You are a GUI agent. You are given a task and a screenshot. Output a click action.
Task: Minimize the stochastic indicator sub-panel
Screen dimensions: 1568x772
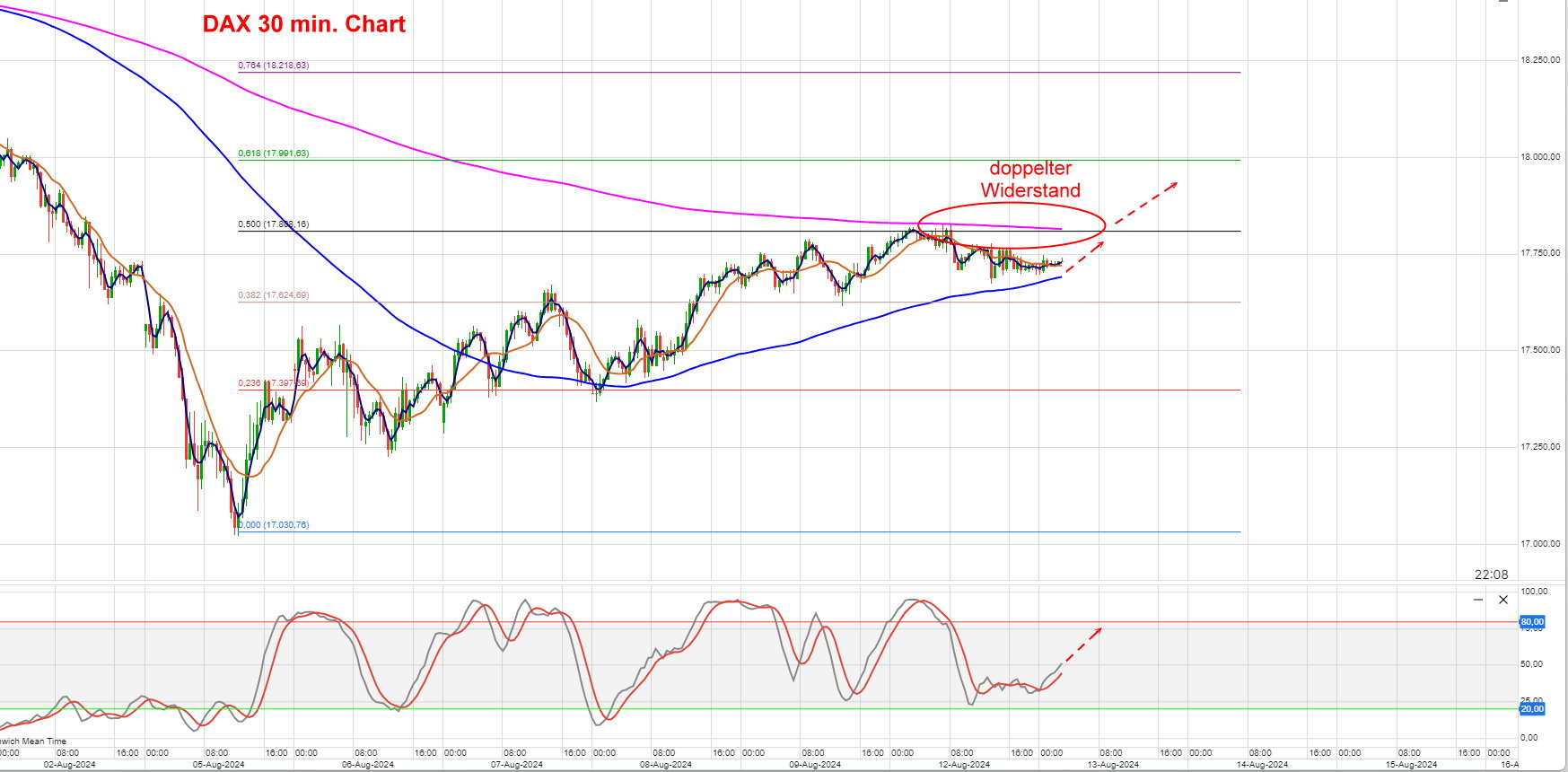[x=1478, y=600]
